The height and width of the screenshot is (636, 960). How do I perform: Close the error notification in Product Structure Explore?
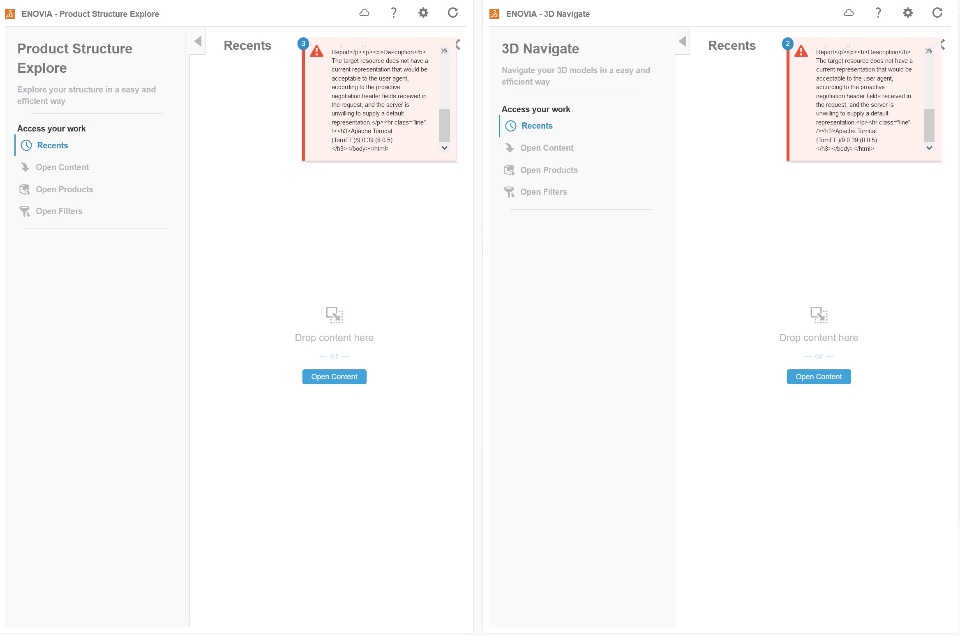click(444, 51)
